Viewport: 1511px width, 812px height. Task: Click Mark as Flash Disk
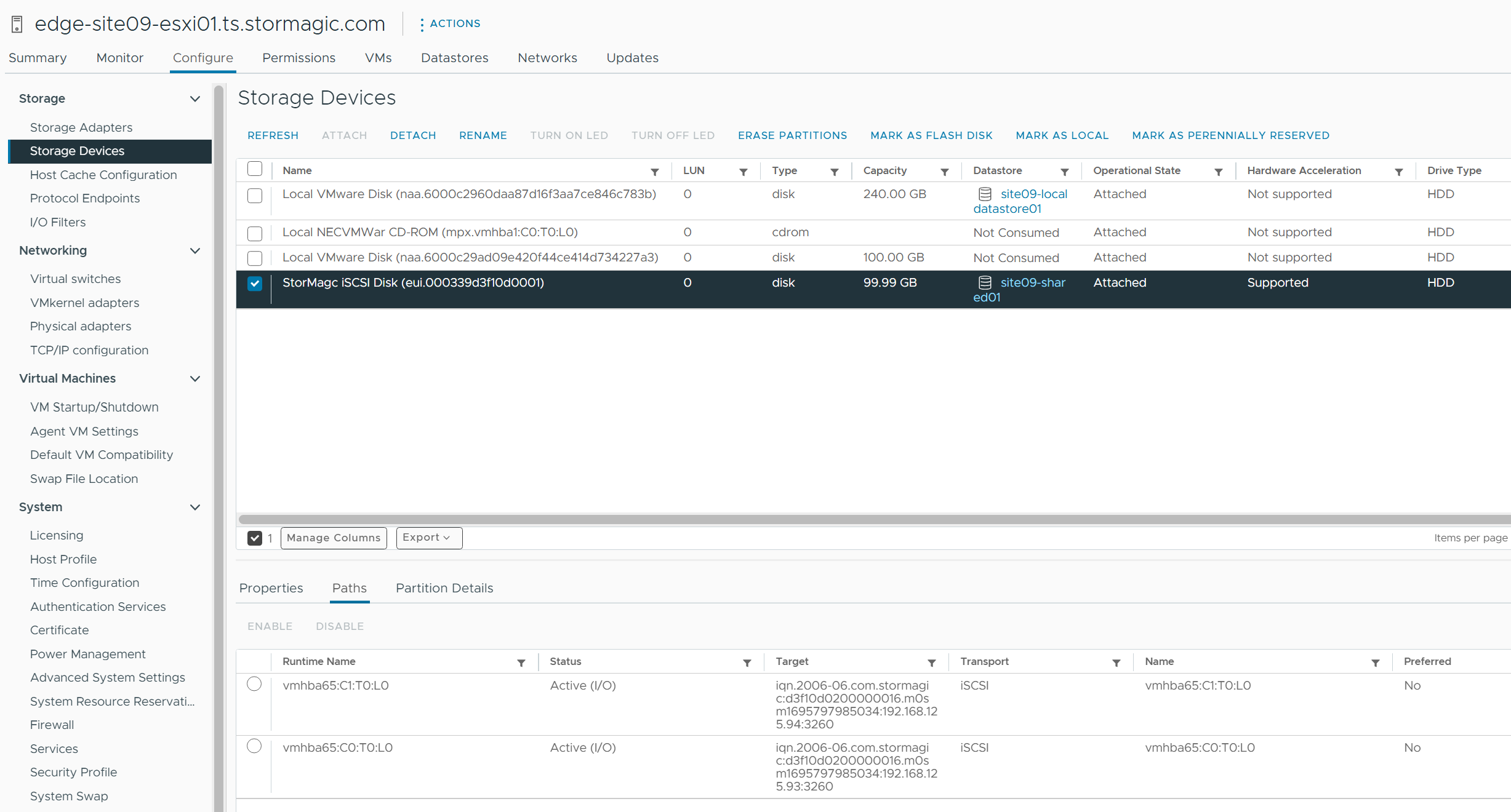[931, 135]
